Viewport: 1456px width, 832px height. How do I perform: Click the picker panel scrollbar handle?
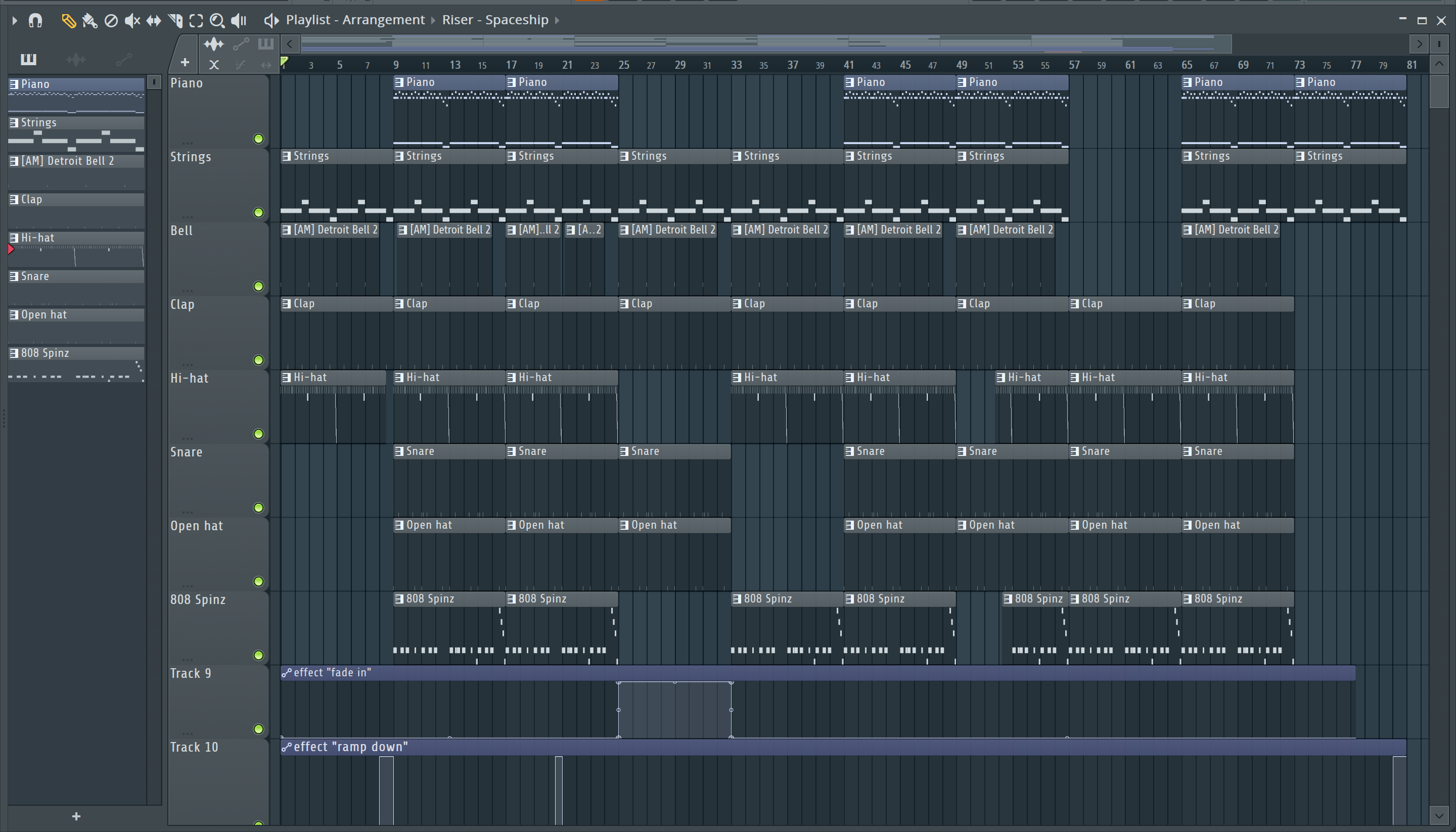154,82
